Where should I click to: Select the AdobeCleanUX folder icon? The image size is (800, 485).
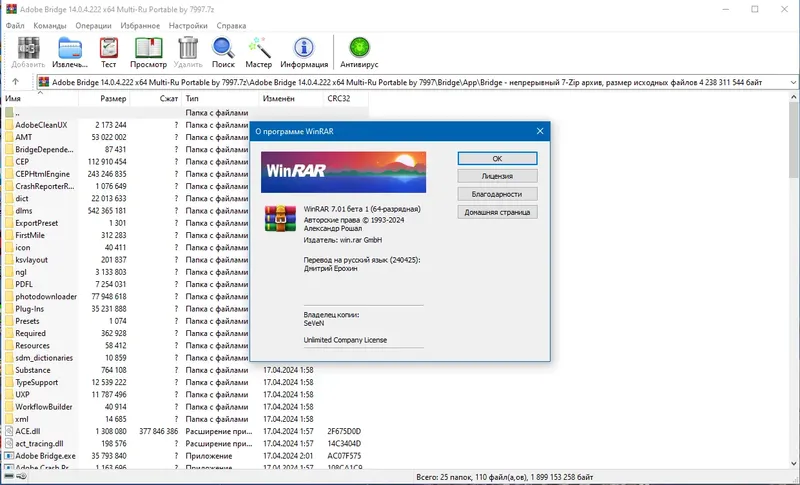click(x=9, y=125)
